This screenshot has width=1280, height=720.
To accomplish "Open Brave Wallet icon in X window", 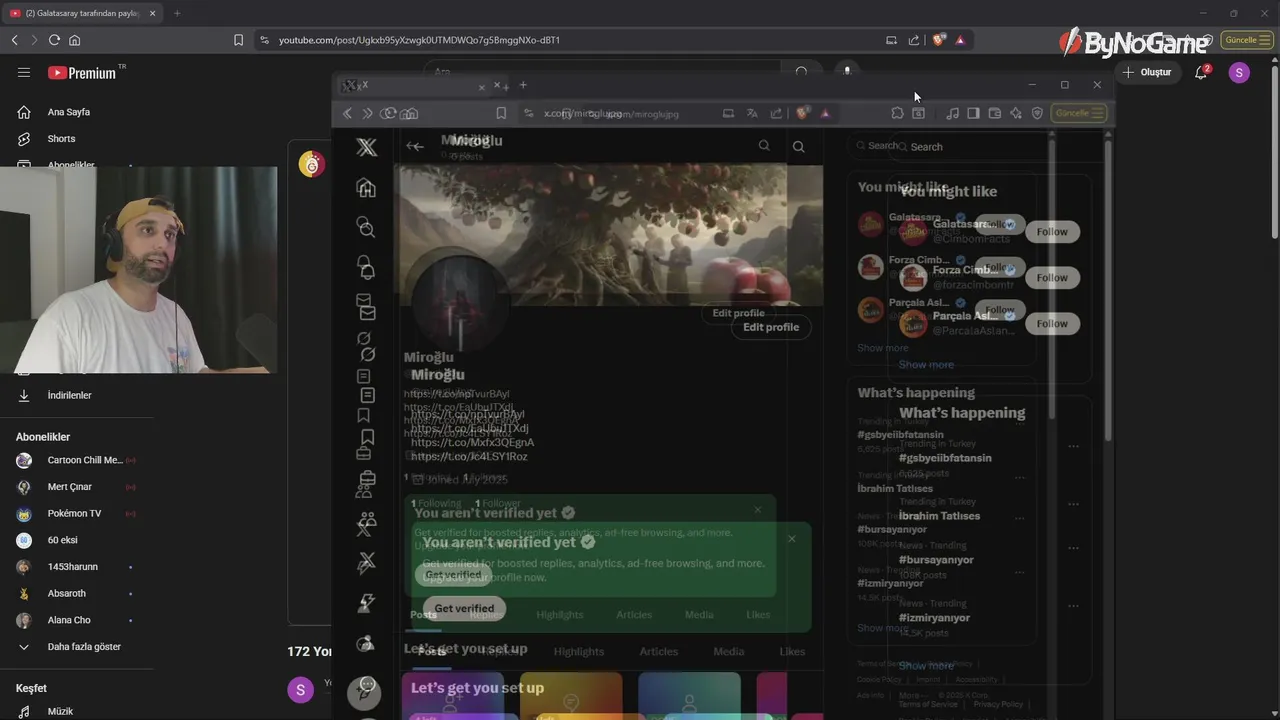I will click(x=995, y=113).
